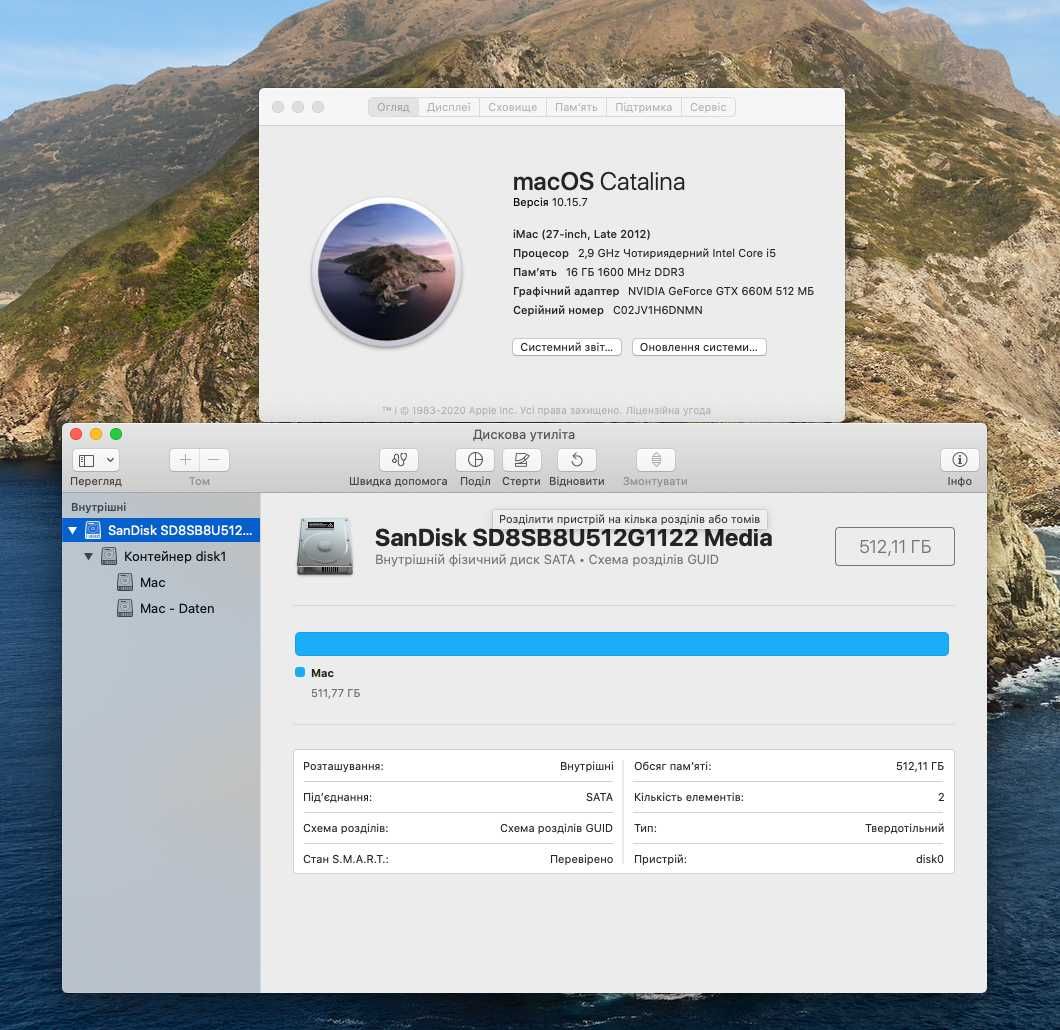Click the Partition (Поділ) toolbar icon
Viewport: 1060px width, 1030px height.
coord(475,460)
